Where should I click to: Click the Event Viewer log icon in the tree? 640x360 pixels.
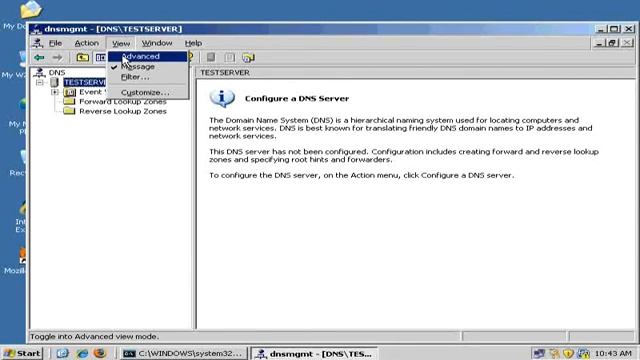pos(70,92)
